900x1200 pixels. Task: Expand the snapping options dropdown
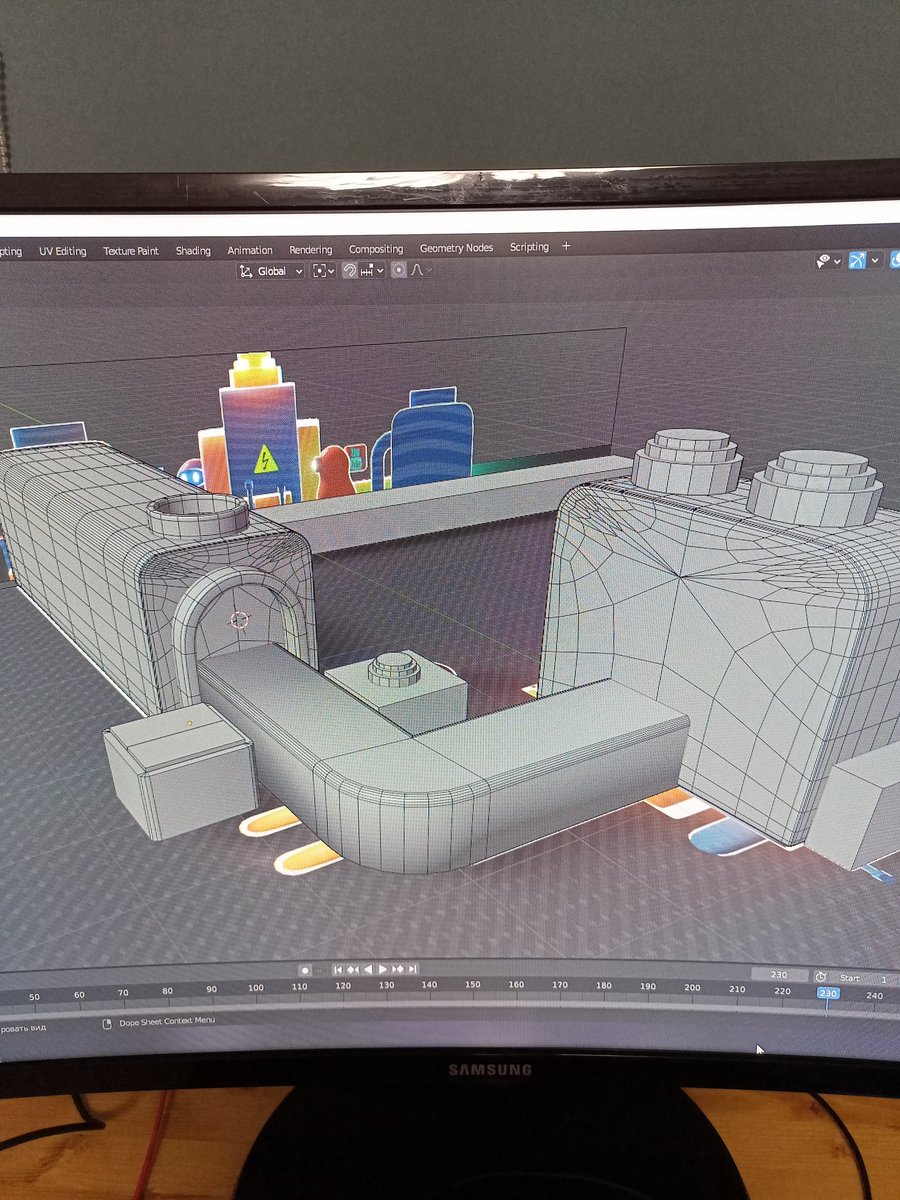(372, 270)
